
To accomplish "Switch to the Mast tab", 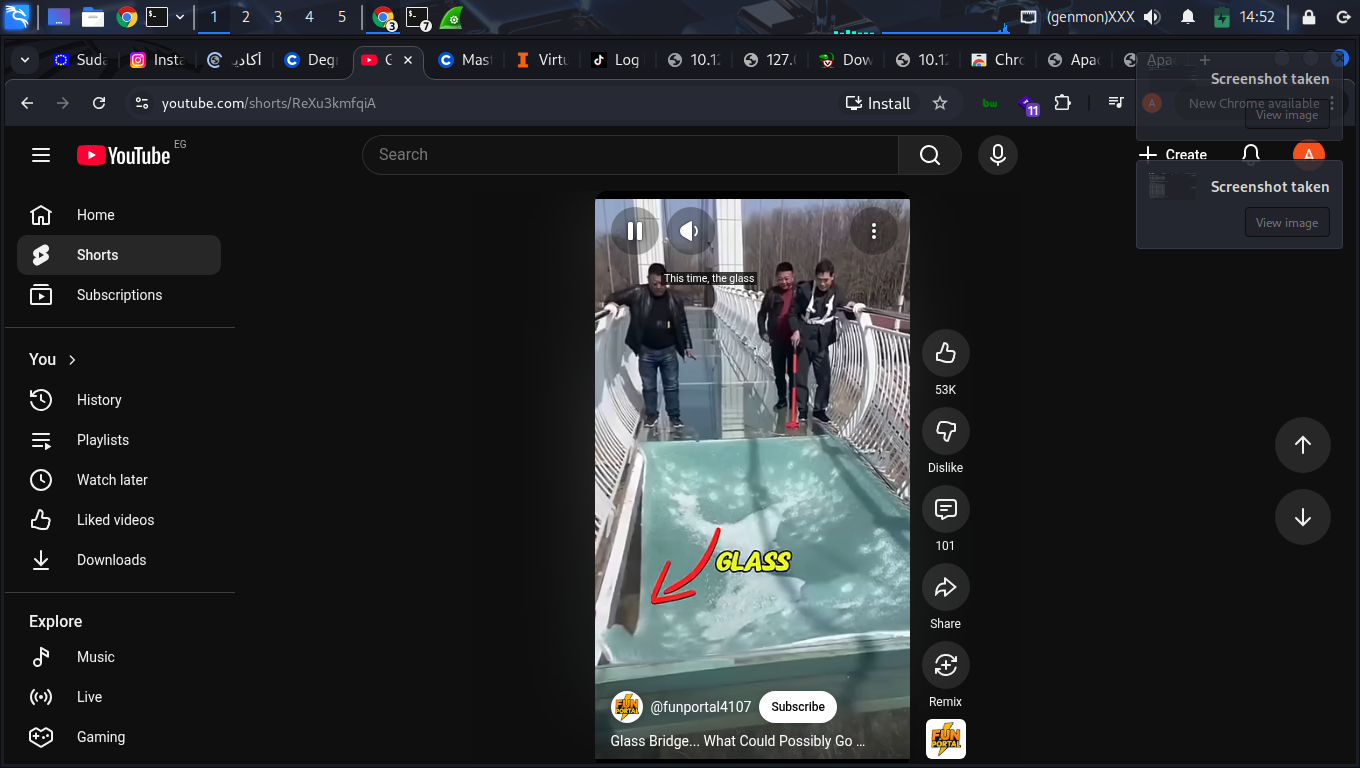I will (x=465, y=60).
